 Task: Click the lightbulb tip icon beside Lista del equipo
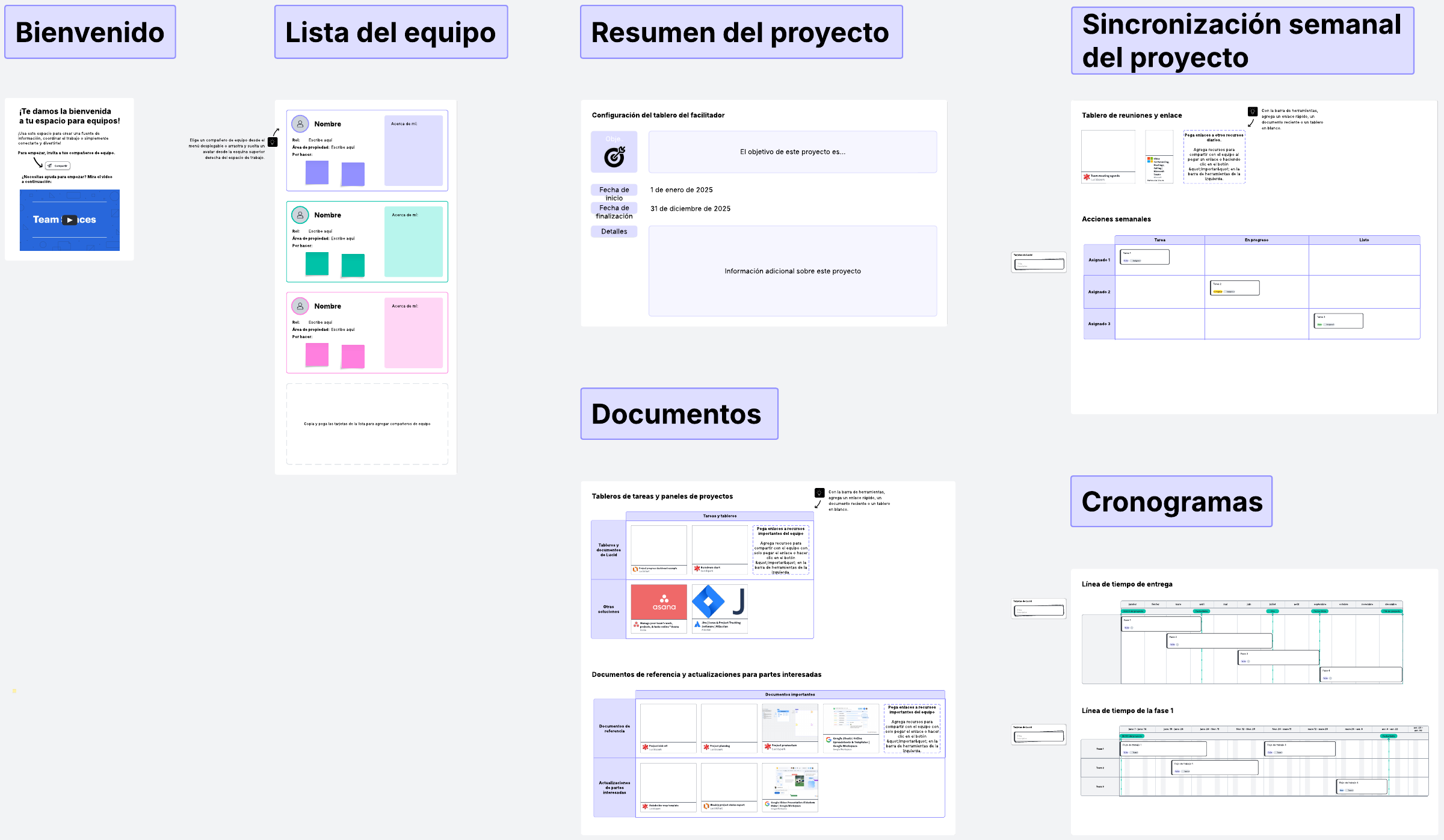point(273,142)
